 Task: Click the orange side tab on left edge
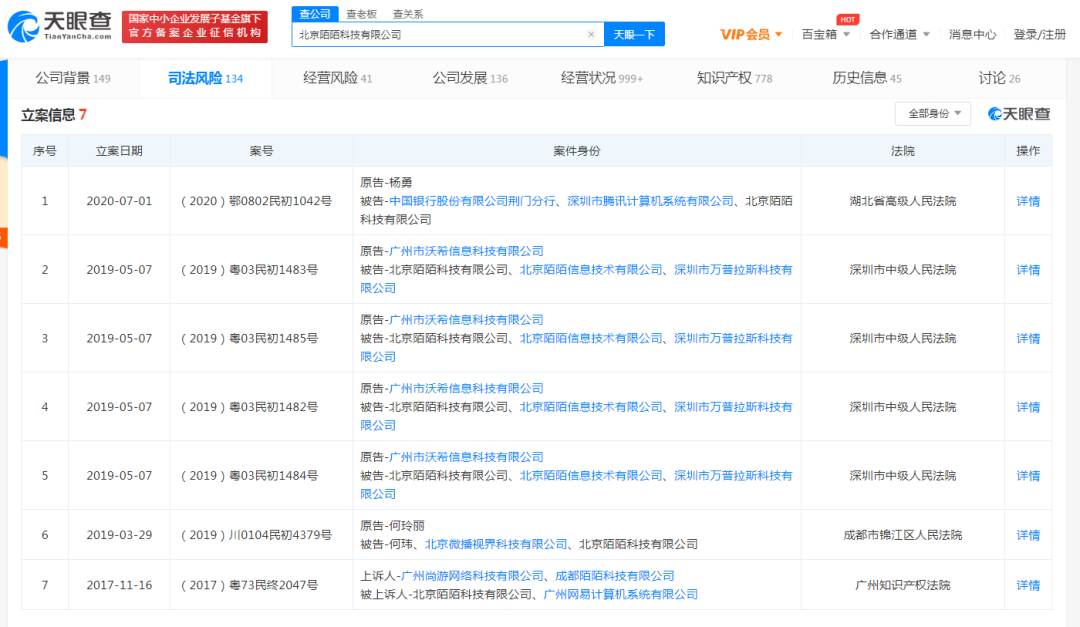pyautogui.click(x=3, y=238)
